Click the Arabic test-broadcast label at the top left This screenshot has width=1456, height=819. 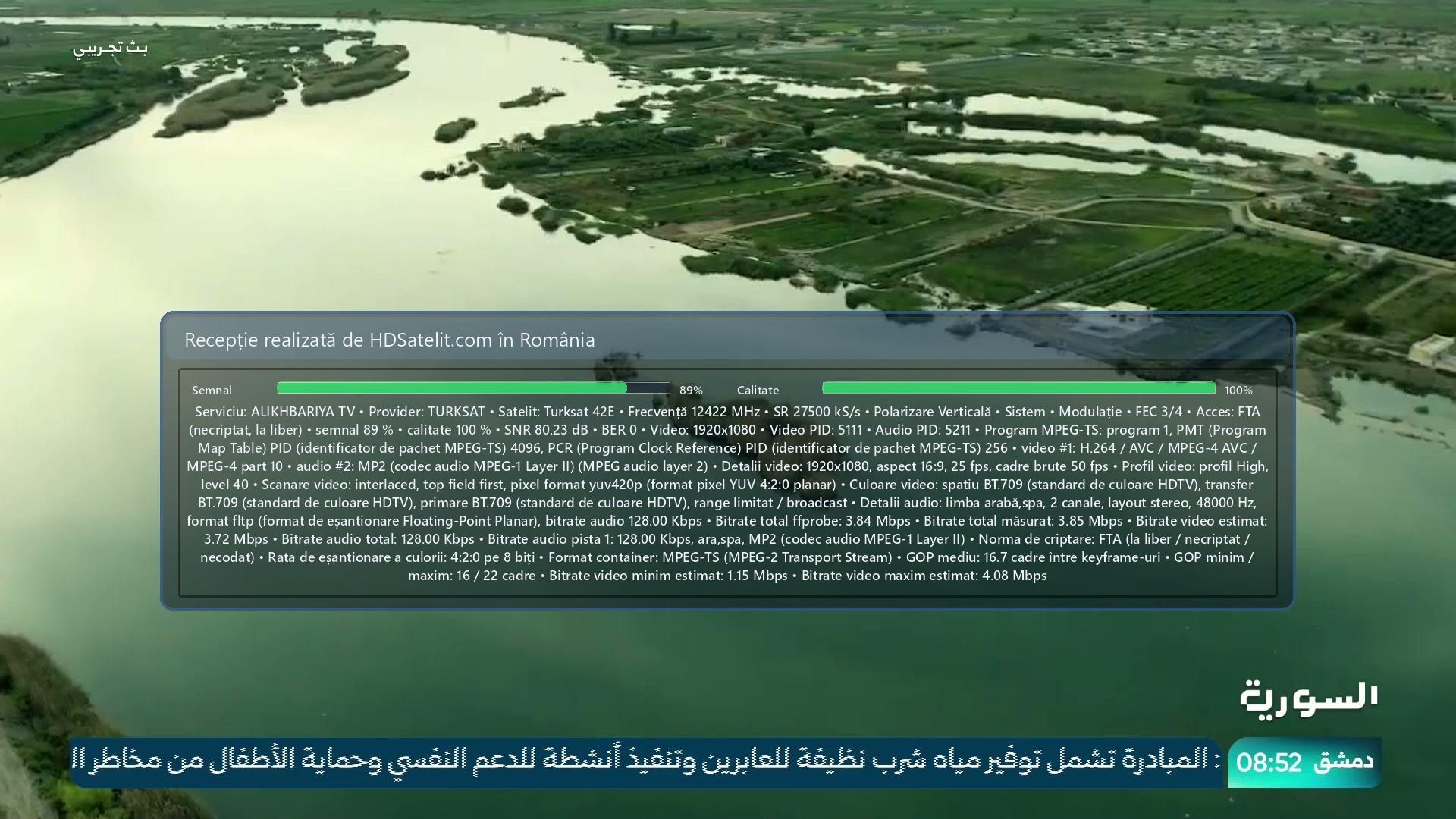click(110, 49)
